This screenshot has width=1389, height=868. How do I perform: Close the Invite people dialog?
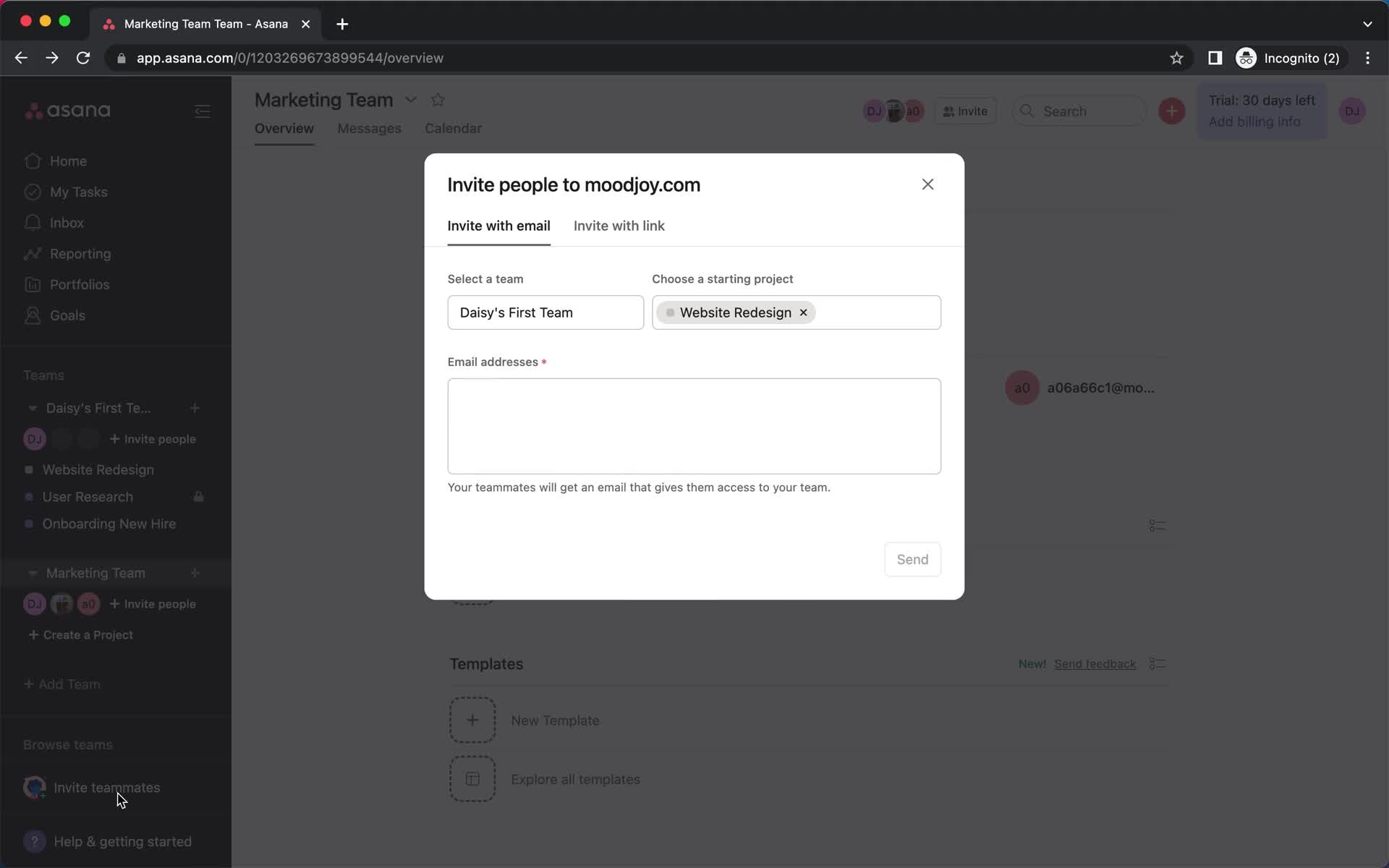click(x=927, y=184)
